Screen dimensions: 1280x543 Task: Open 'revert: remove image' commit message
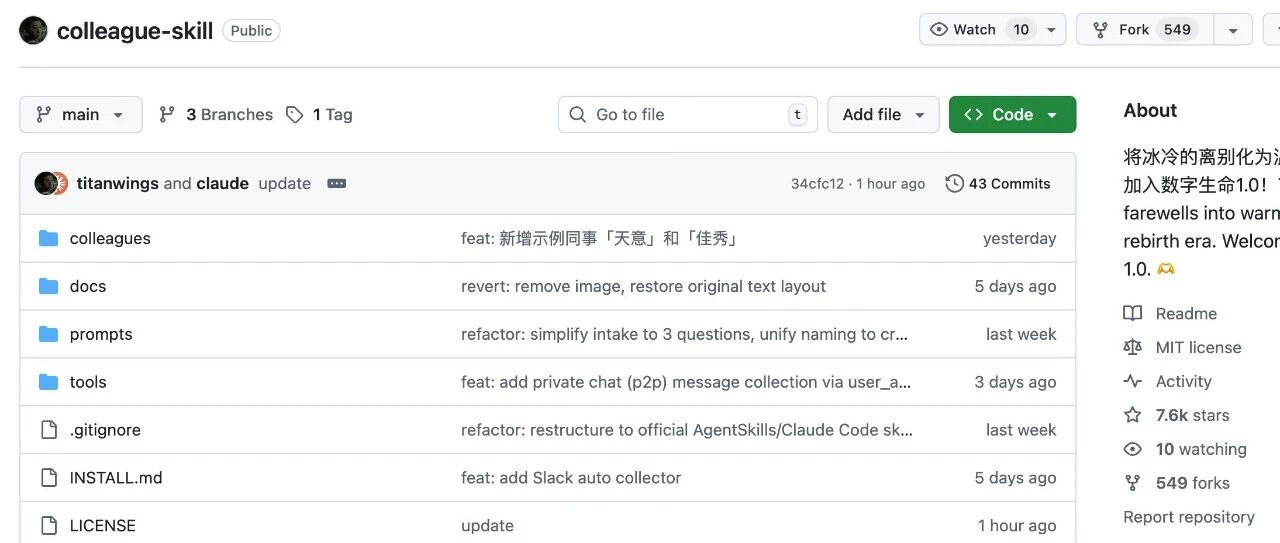click(643, 286)
